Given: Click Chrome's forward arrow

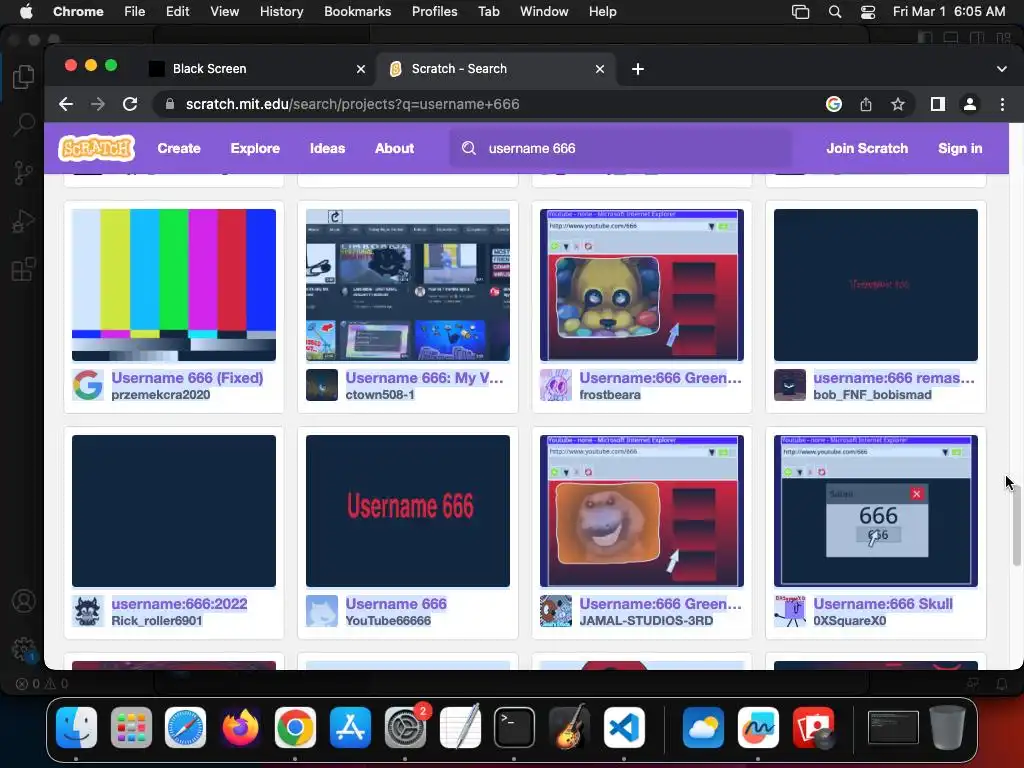Looking at the screenshot, I should 98,104.
